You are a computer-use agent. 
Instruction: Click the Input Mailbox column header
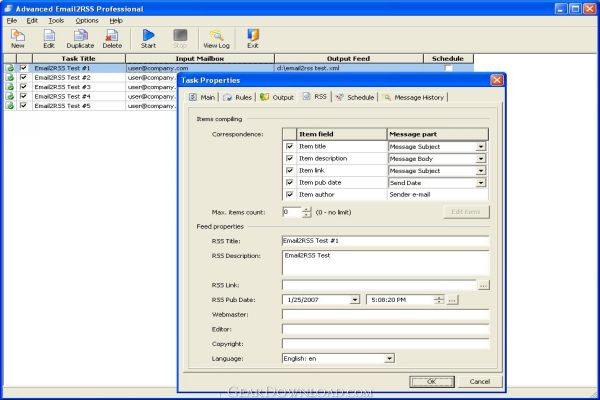200,59
